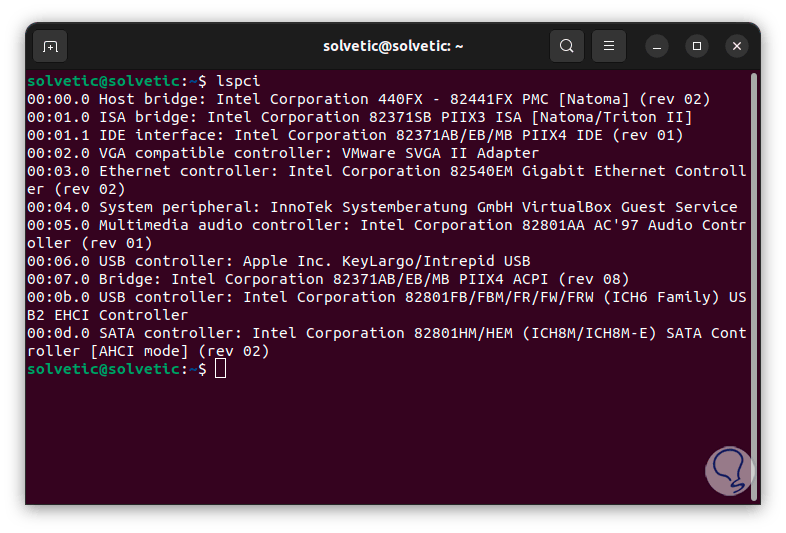Click the window title solvetic@solvetic: ~
786x533 pixels.
pyautogui.click(x=393, y=47)
